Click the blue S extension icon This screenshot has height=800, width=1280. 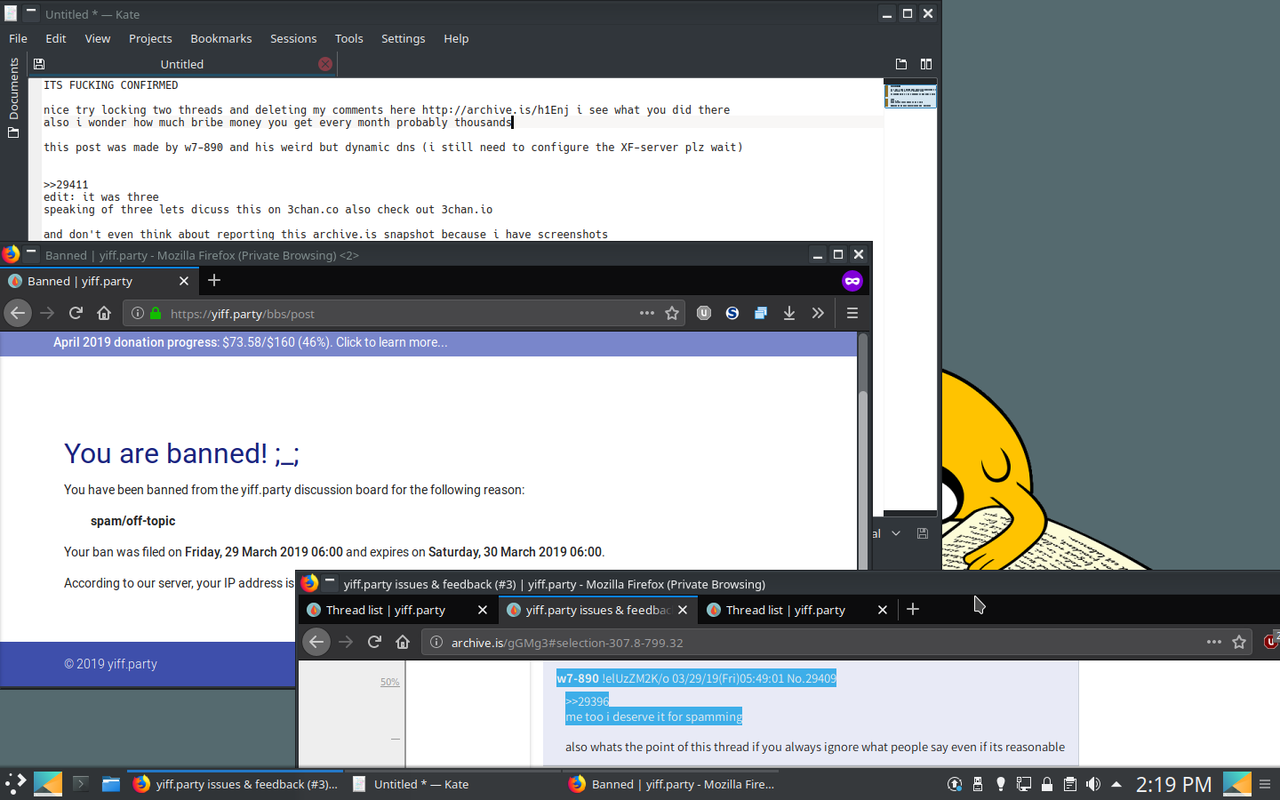[x=732, y=313]
